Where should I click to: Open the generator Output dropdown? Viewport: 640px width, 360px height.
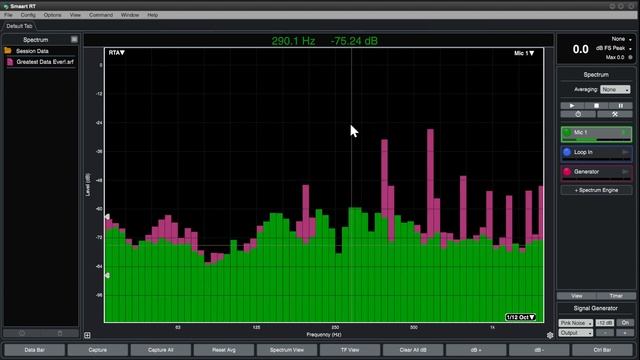[576, 333]
